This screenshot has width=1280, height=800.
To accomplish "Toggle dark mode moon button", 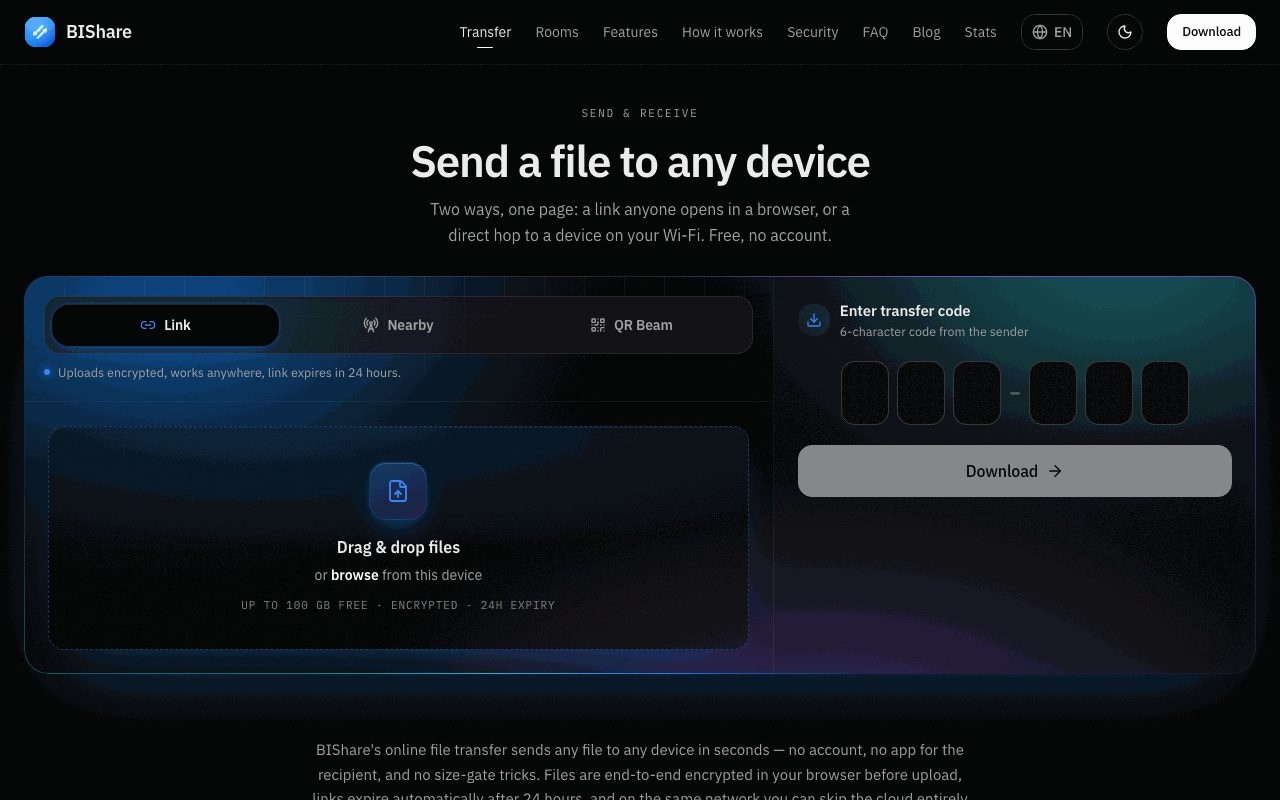I will pyautogui.click(x=1125, y=32).
